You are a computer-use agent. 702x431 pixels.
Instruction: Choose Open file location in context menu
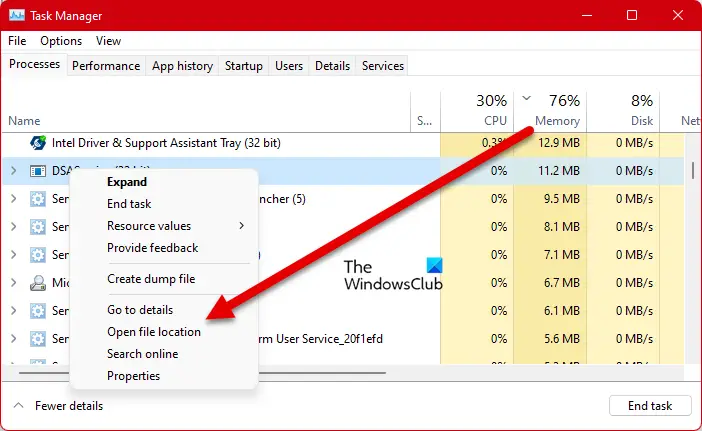pyautogui.click(x=154, y=332)
